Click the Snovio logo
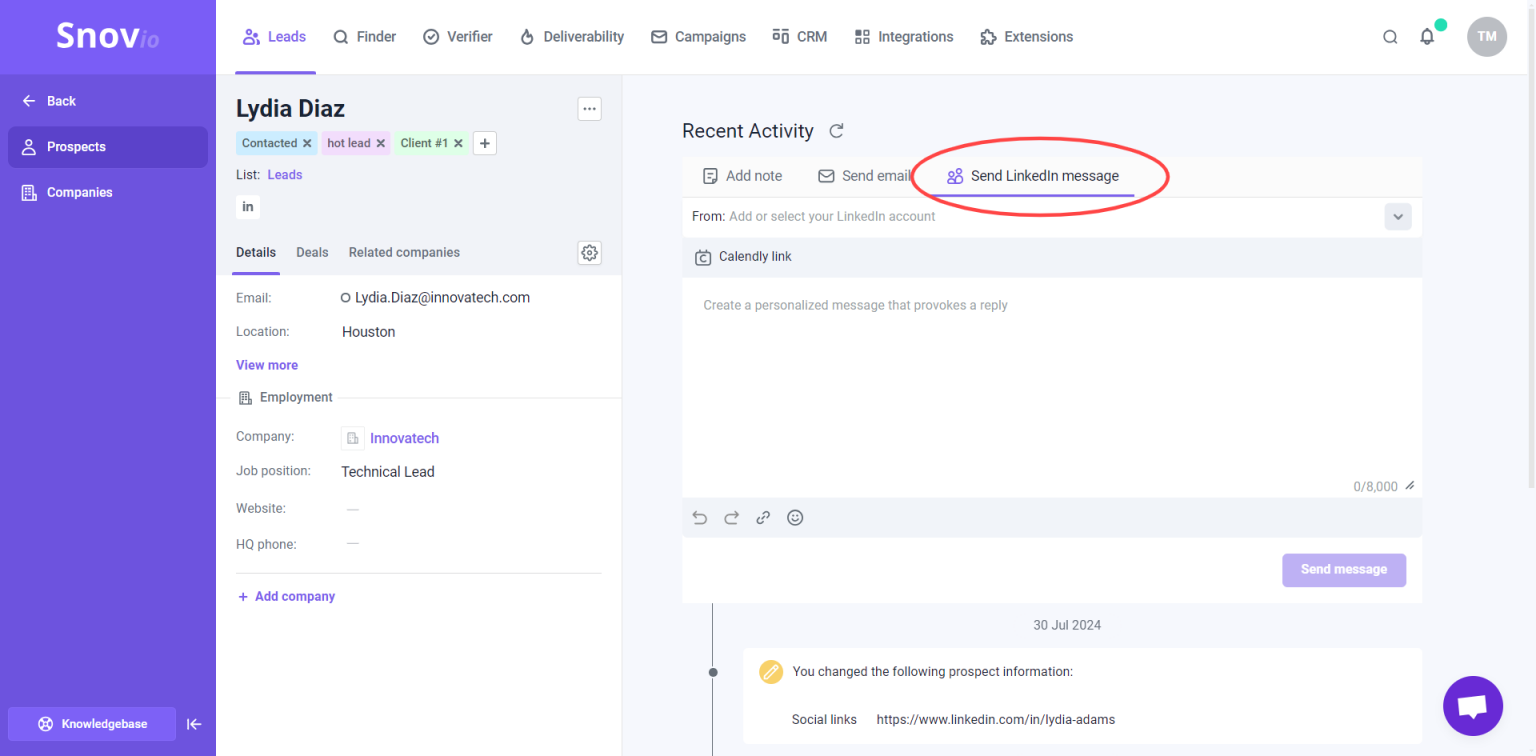Image resolution: width=1536 pixels, height=756 pixels. click(x=107, y=37)
